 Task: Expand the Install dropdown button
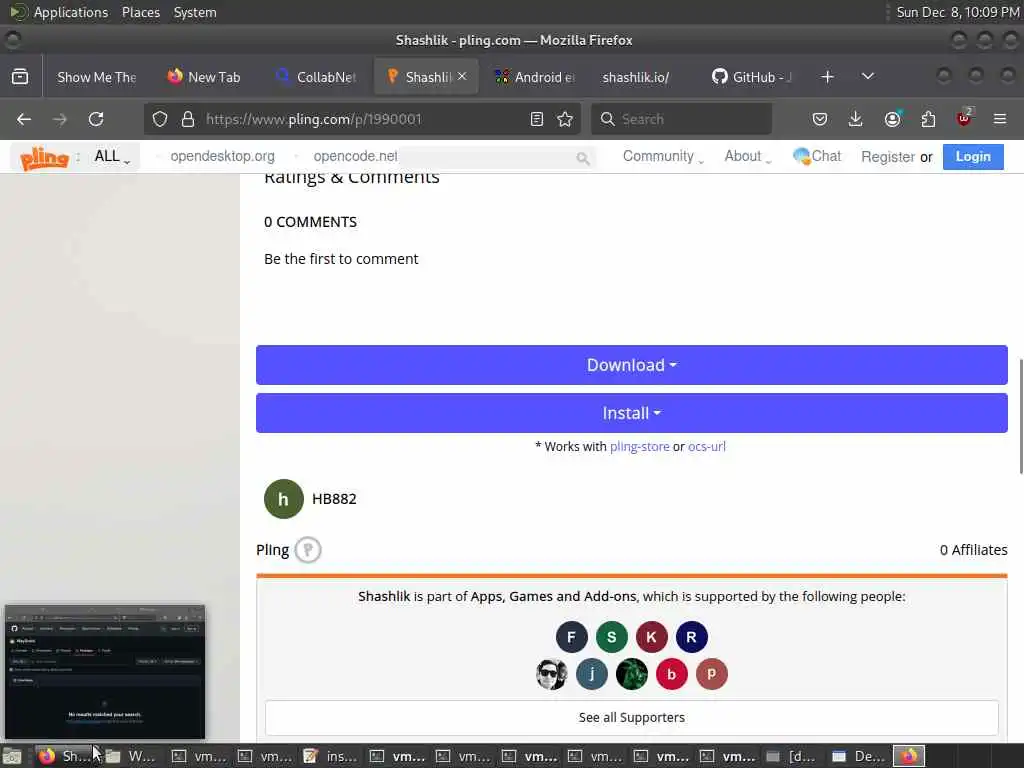pos(632,413)
